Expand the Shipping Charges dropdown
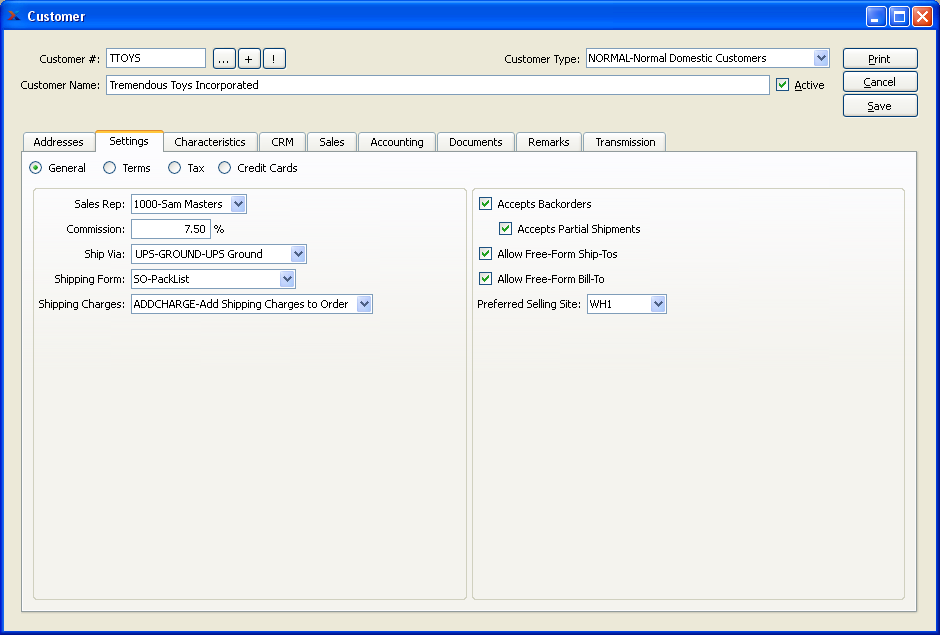 (x=364, y=304)
